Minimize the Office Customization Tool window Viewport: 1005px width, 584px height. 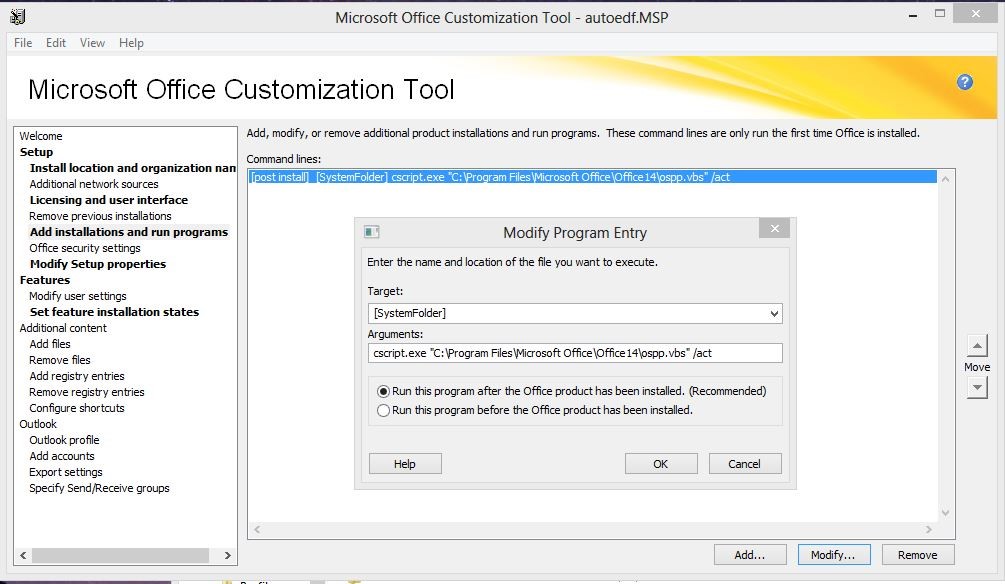(x=913, y=15)
